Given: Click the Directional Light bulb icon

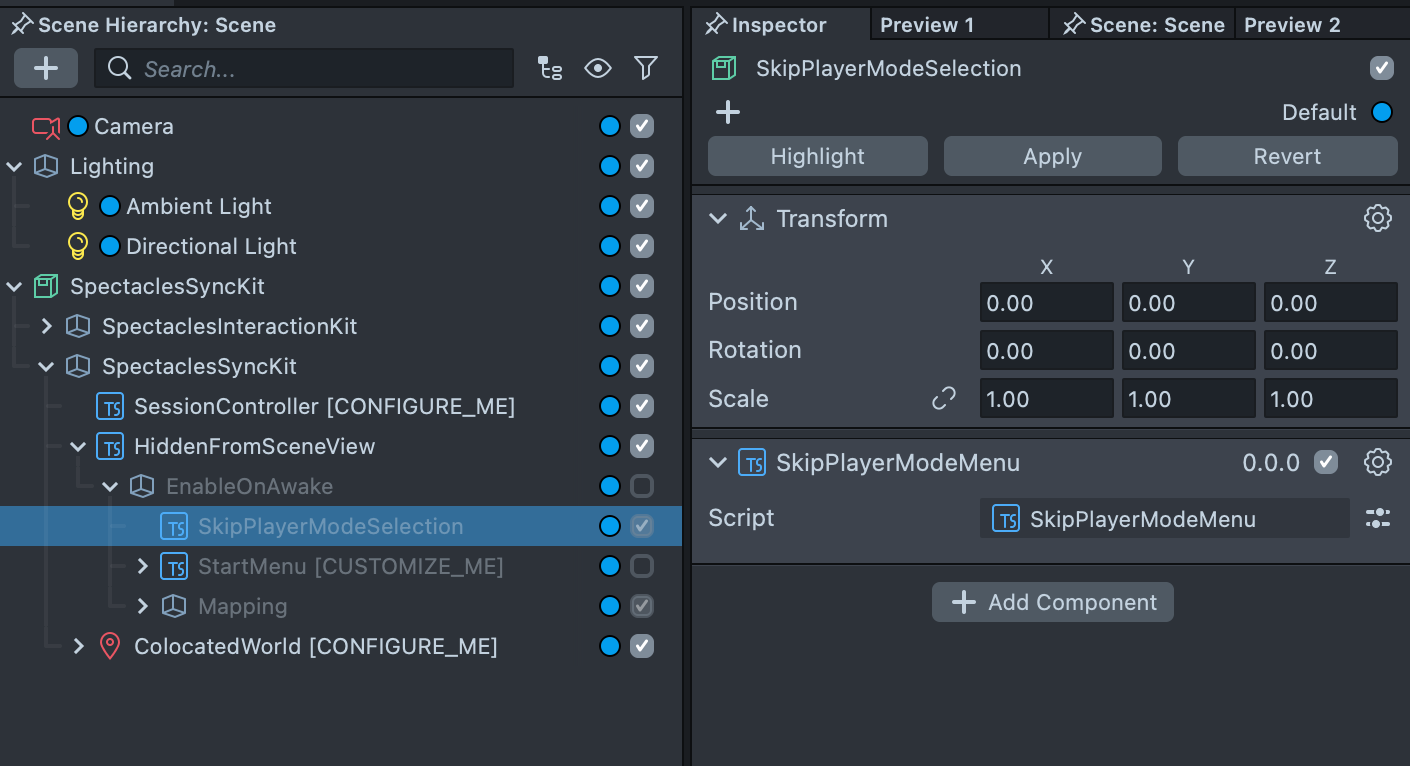Looking at the screenshot, I should (x=78, y=246).
